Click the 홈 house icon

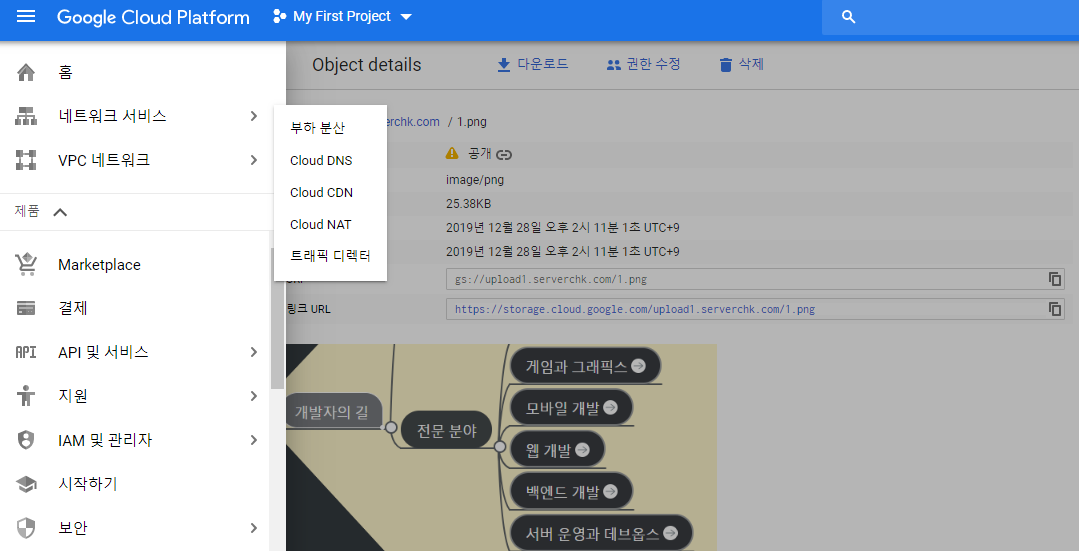pos(25,72)
